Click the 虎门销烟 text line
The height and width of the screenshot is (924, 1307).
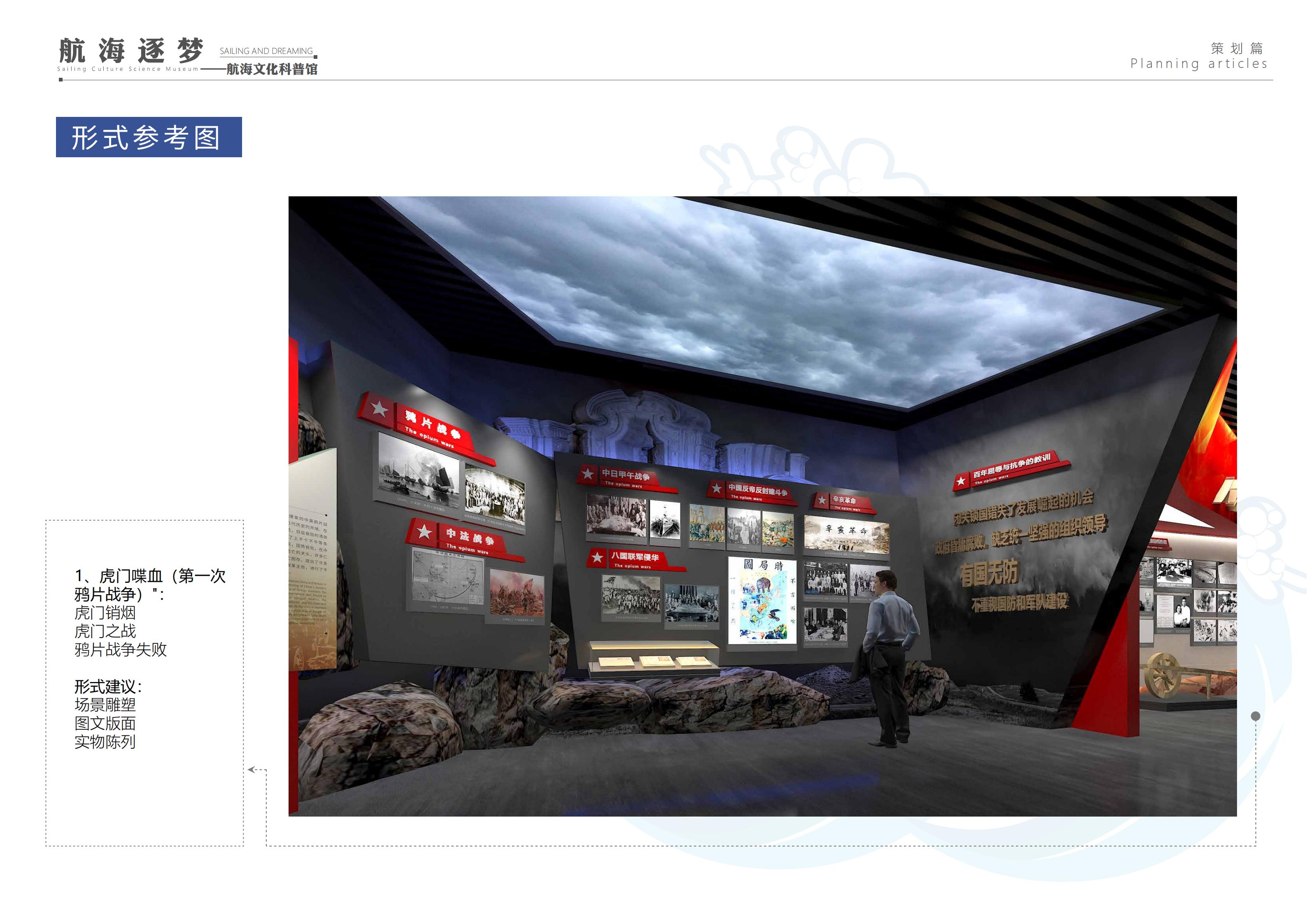105,612
